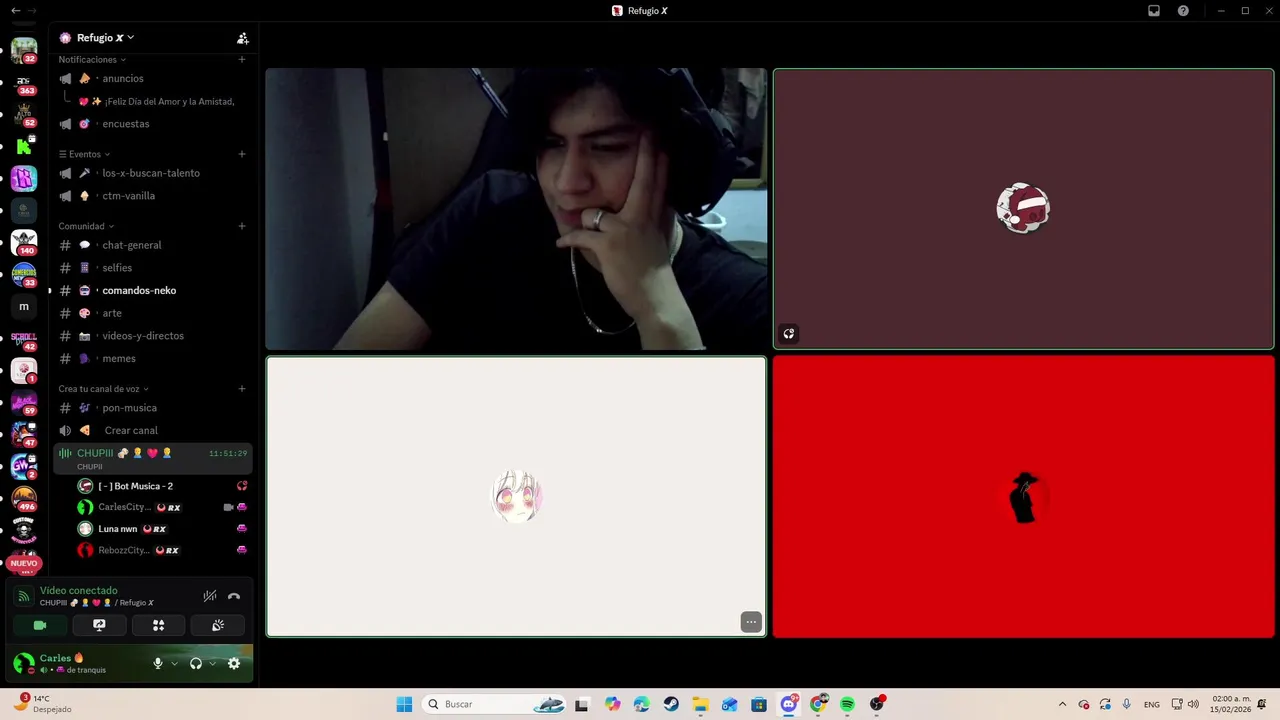Select Bot Musica - 2 in voice list

tap(162, 486)
